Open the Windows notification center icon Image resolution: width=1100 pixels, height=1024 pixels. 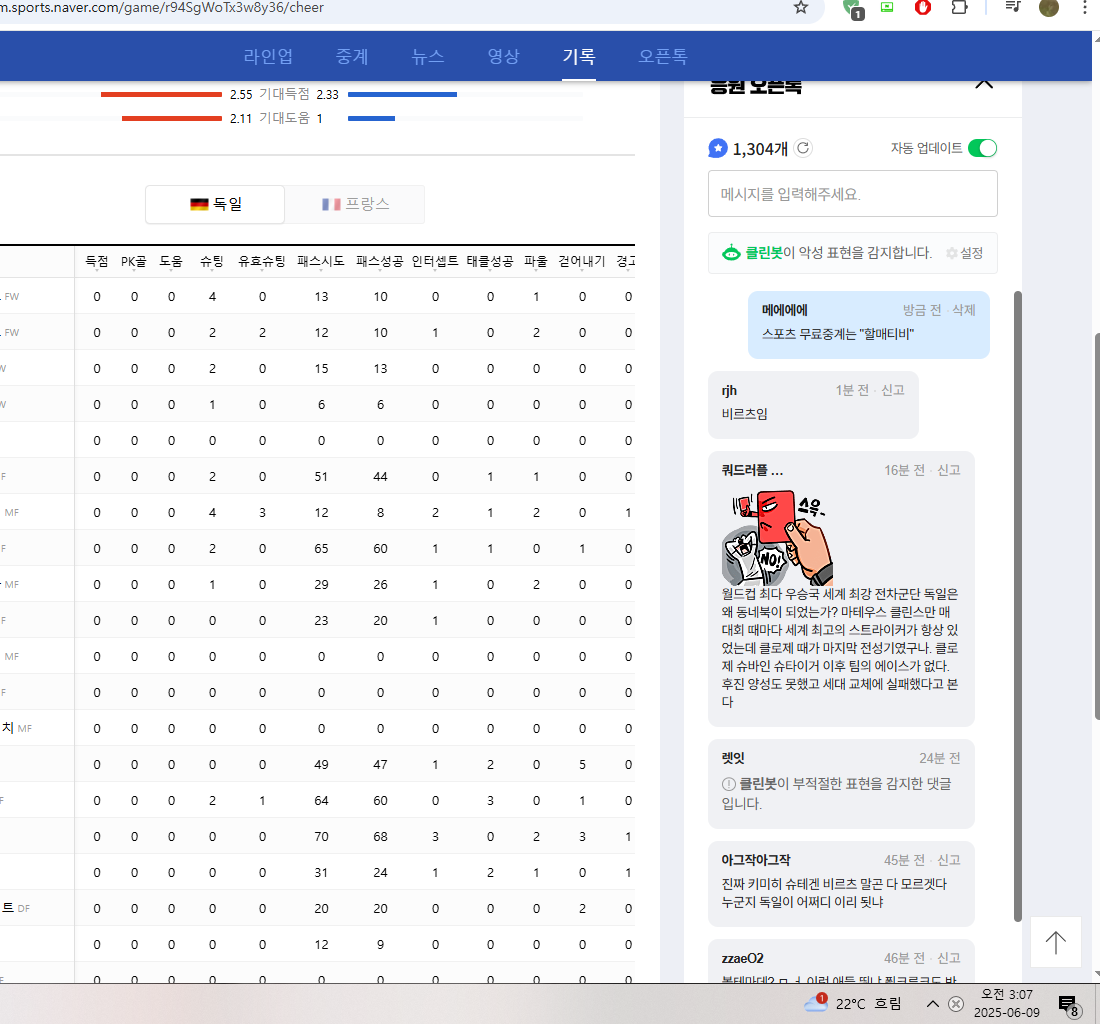pos(1068,1004)
